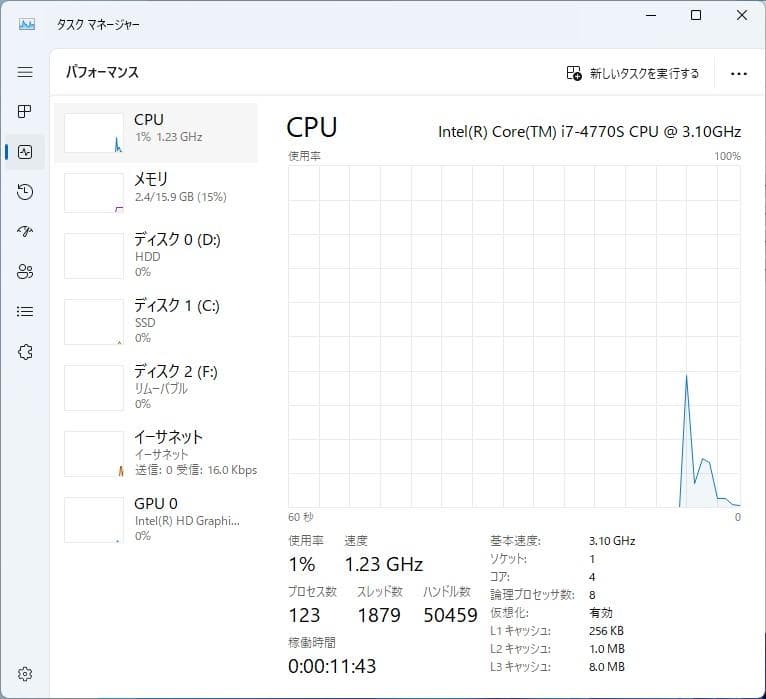Select ディスク 2 (F:) performance item
The image size is (766, 699).
[x=156, y=387]
